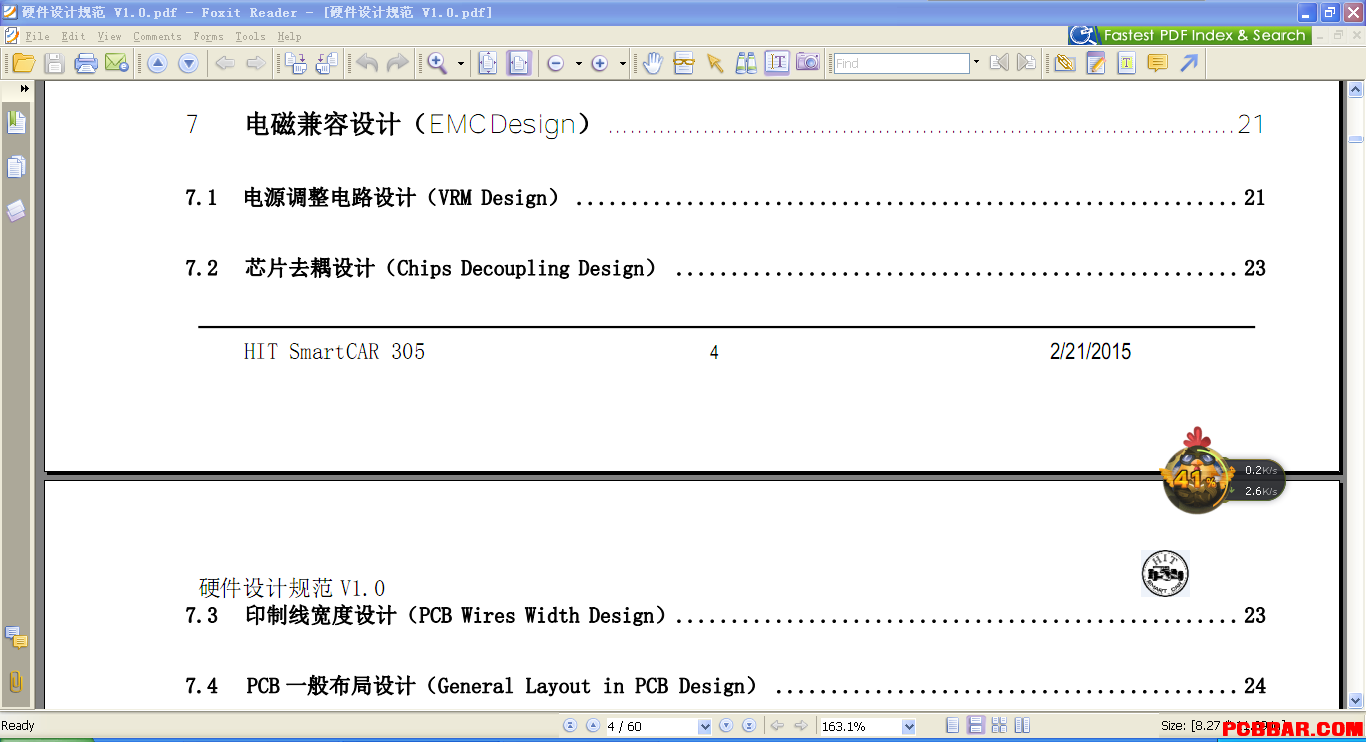The height and width of the screenshot is (742, 1366).
Task: Open the Forms menu
Action: (208, 36)
